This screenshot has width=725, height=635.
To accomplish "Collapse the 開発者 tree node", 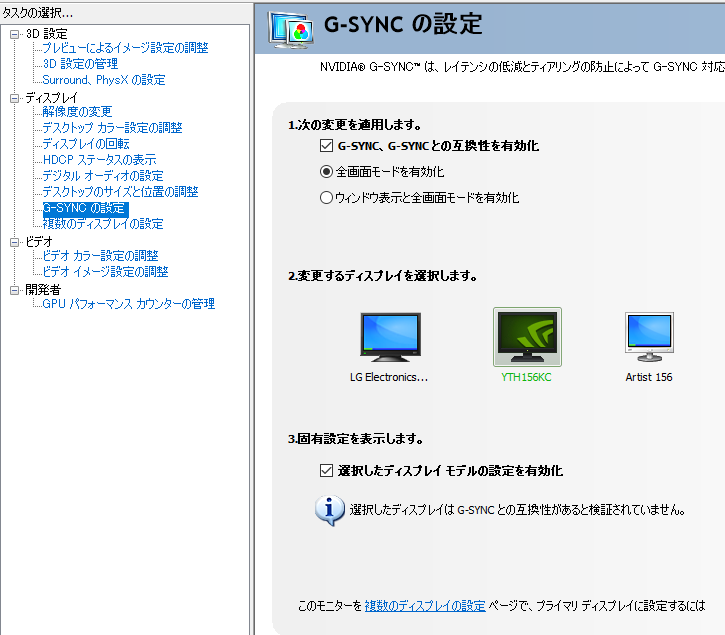I will [15, 290].
